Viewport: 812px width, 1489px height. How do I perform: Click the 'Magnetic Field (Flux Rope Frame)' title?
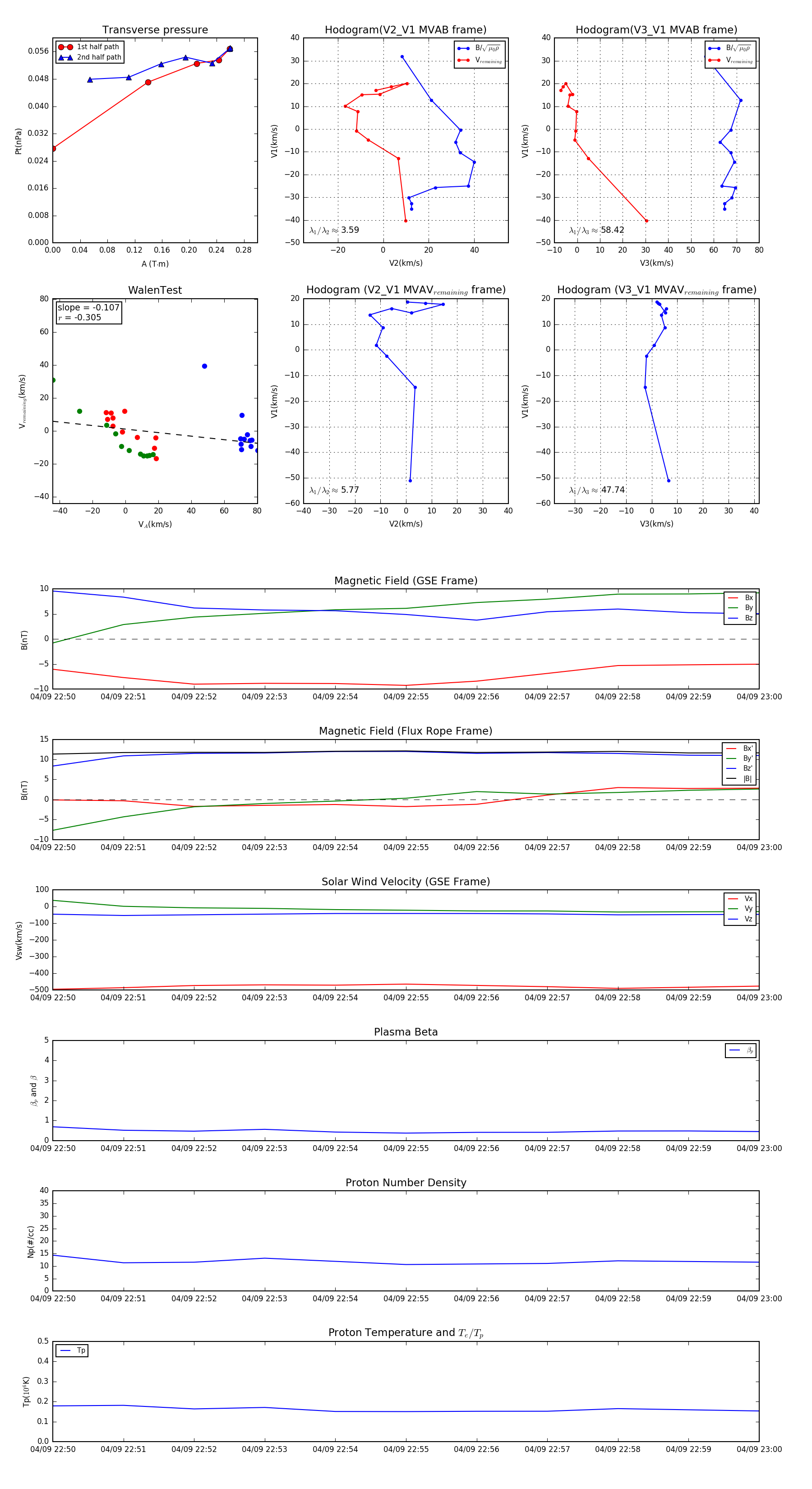406,731
